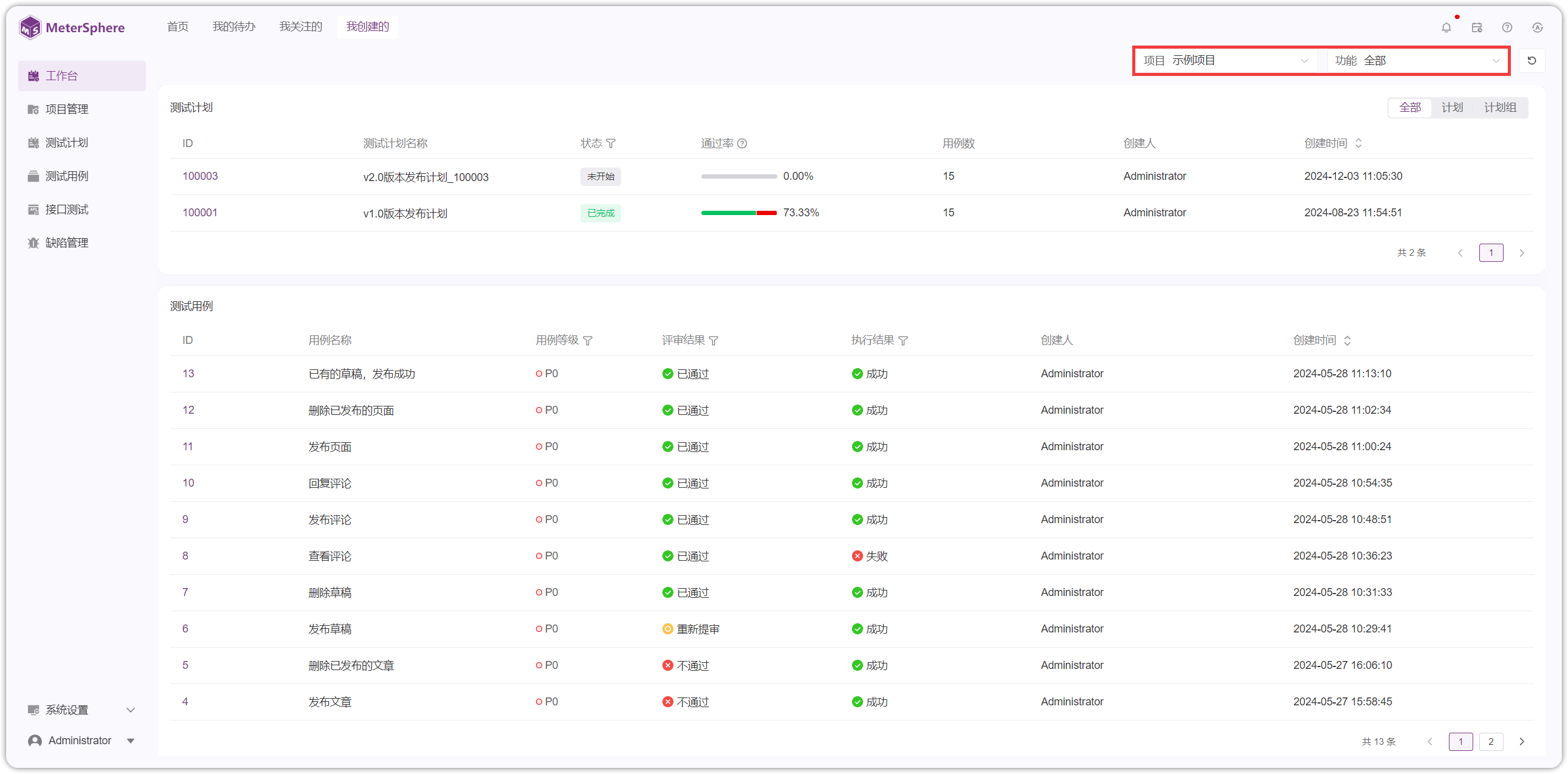Switch to the 我关注的 tab
Viewport: 1568px width, 774px height.
tap(301, 27)
